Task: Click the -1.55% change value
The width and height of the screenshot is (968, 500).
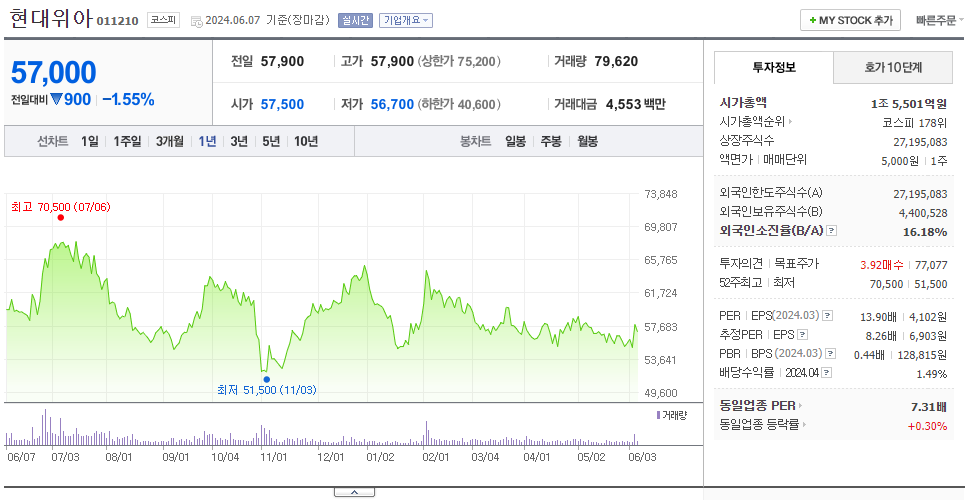Action: (128, 99)
